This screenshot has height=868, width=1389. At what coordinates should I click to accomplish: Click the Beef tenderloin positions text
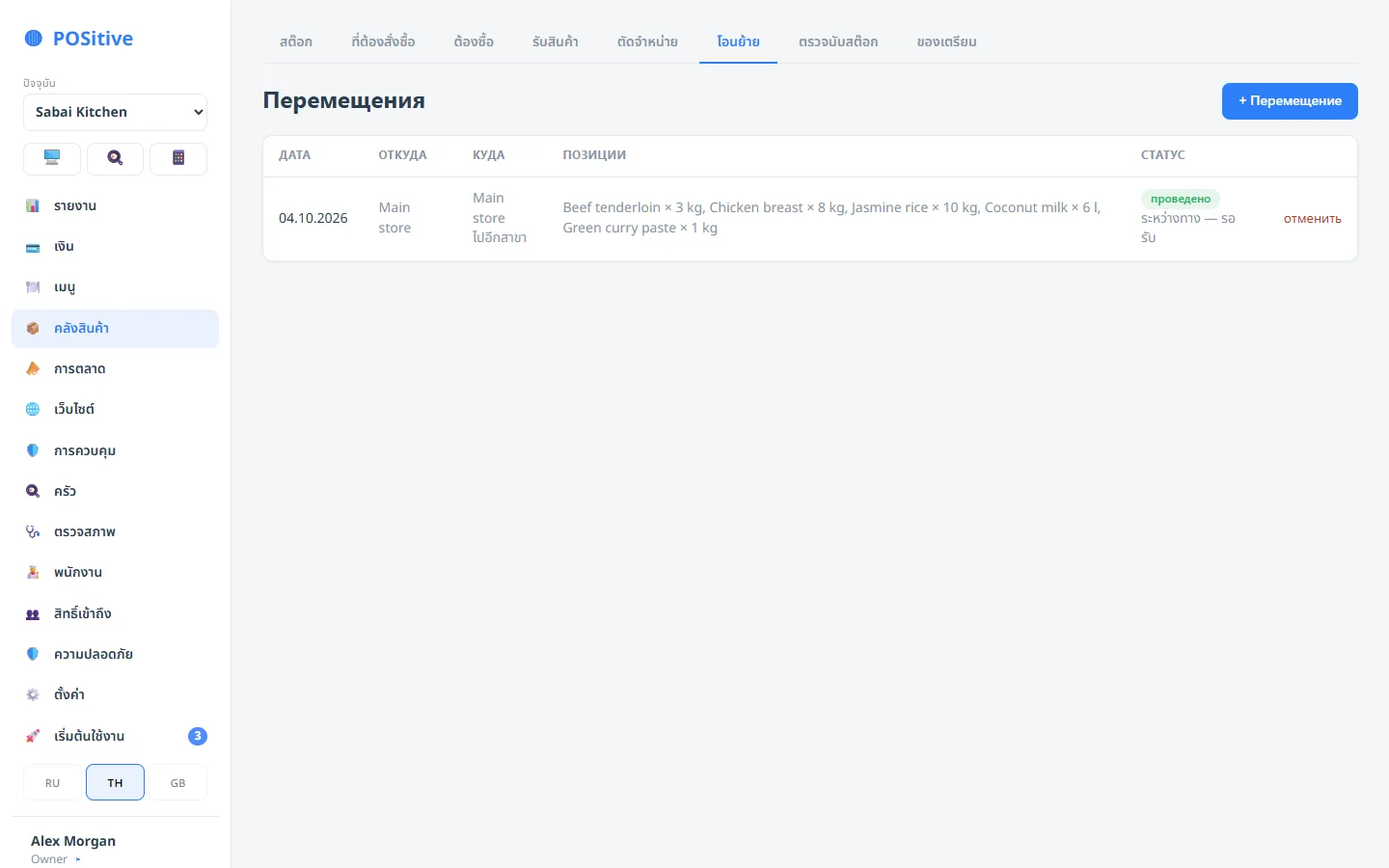point(831,218)
